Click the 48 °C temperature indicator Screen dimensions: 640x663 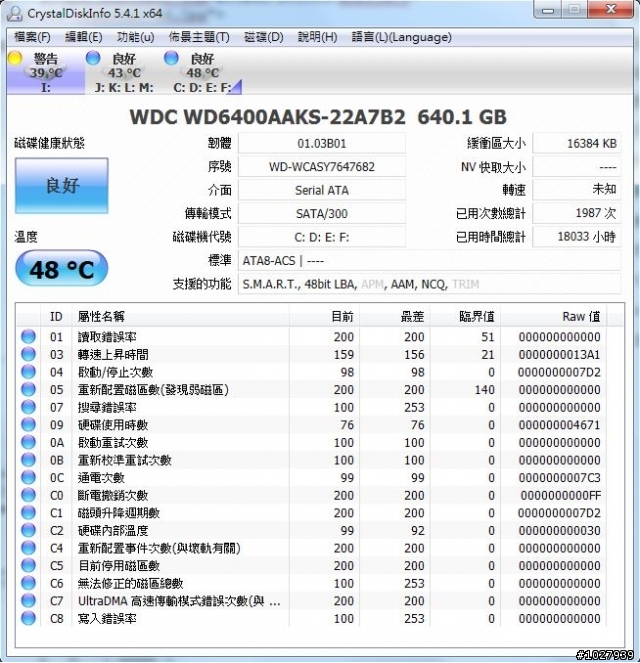pyautogui.click(x=62, y=268)
